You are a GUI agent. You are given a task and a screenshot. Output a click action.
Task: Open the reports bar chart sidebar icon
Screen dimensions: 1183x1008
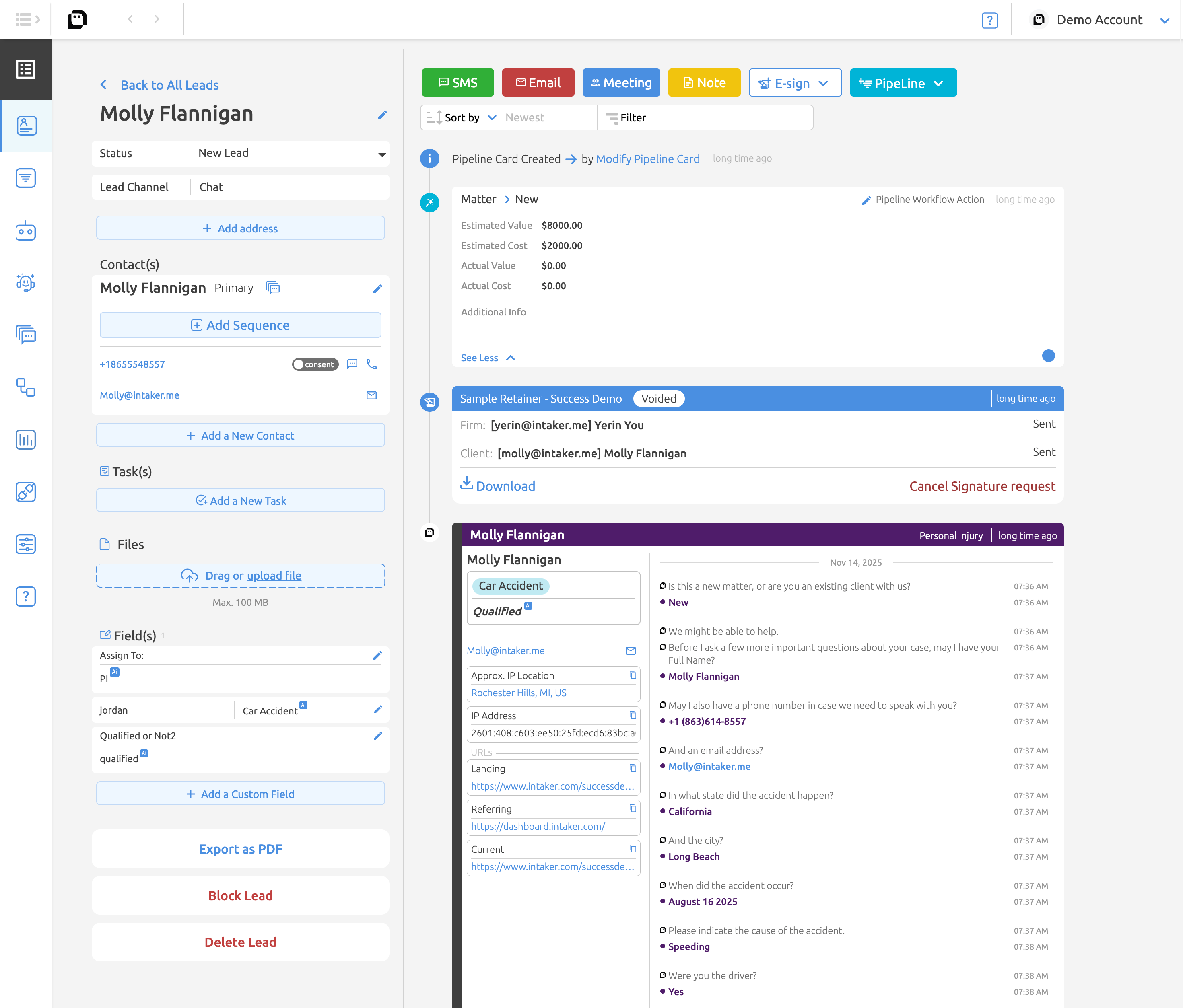point(26,440)
